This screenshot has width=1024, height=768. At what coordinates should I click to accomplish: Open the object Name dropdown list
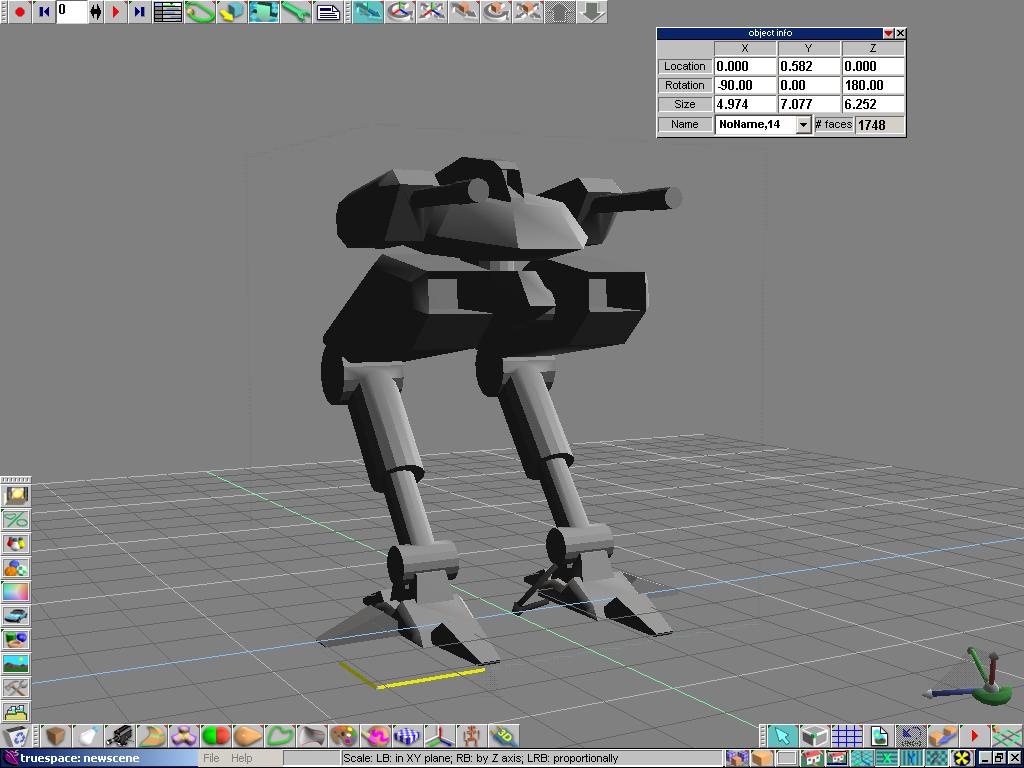(x=803, y=125)
